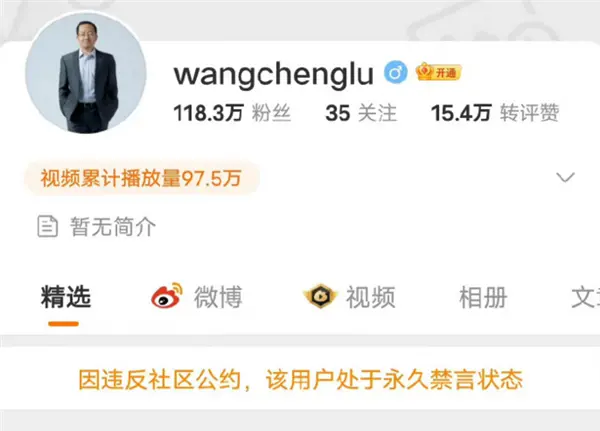This screenshot has width=600, height=431.
Task: Tap the gold crown VIP 开通 badge
Action: 439,72
